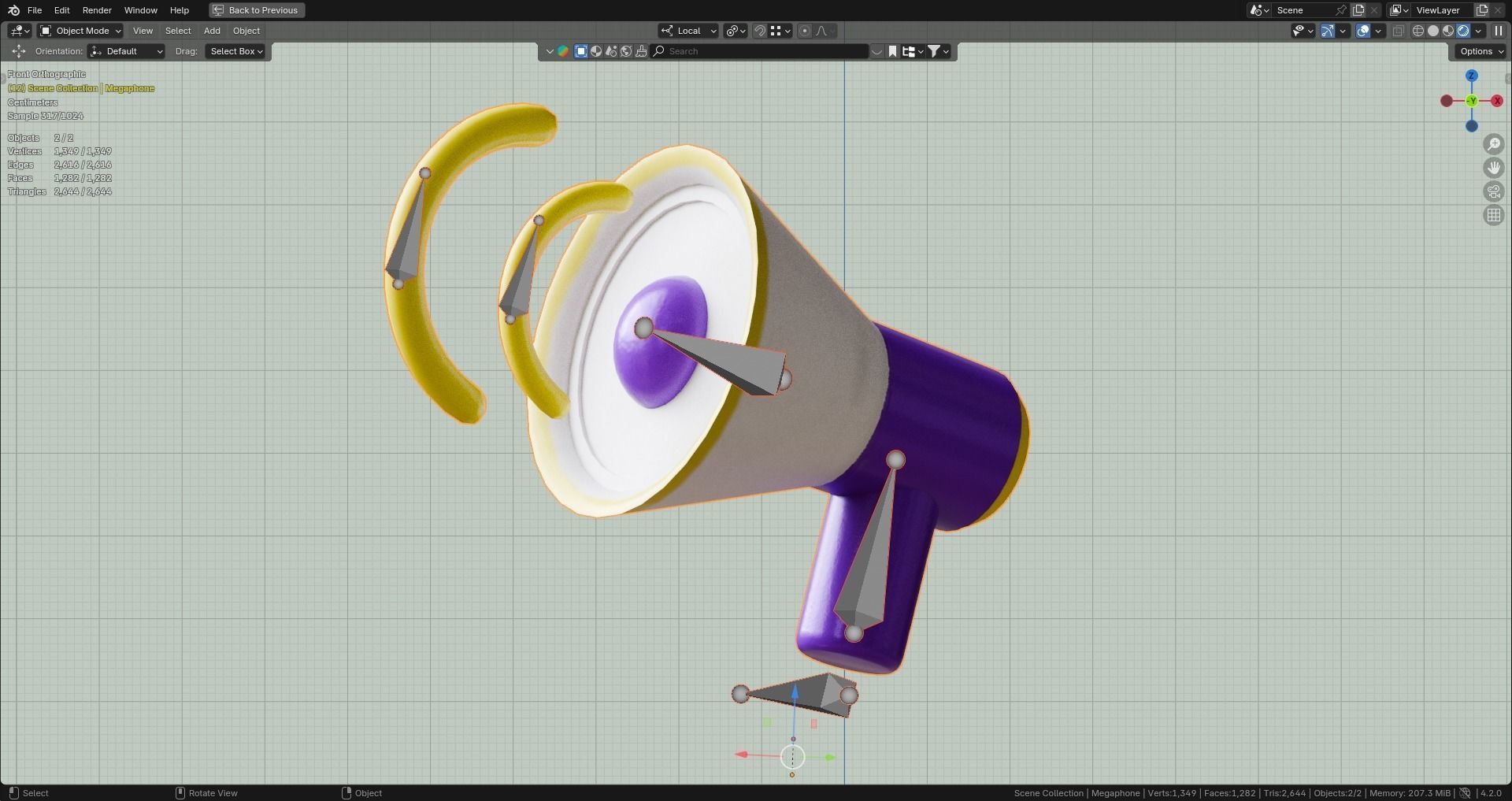
Task: Click the Back to Previous button
Action: click(257, 10)
